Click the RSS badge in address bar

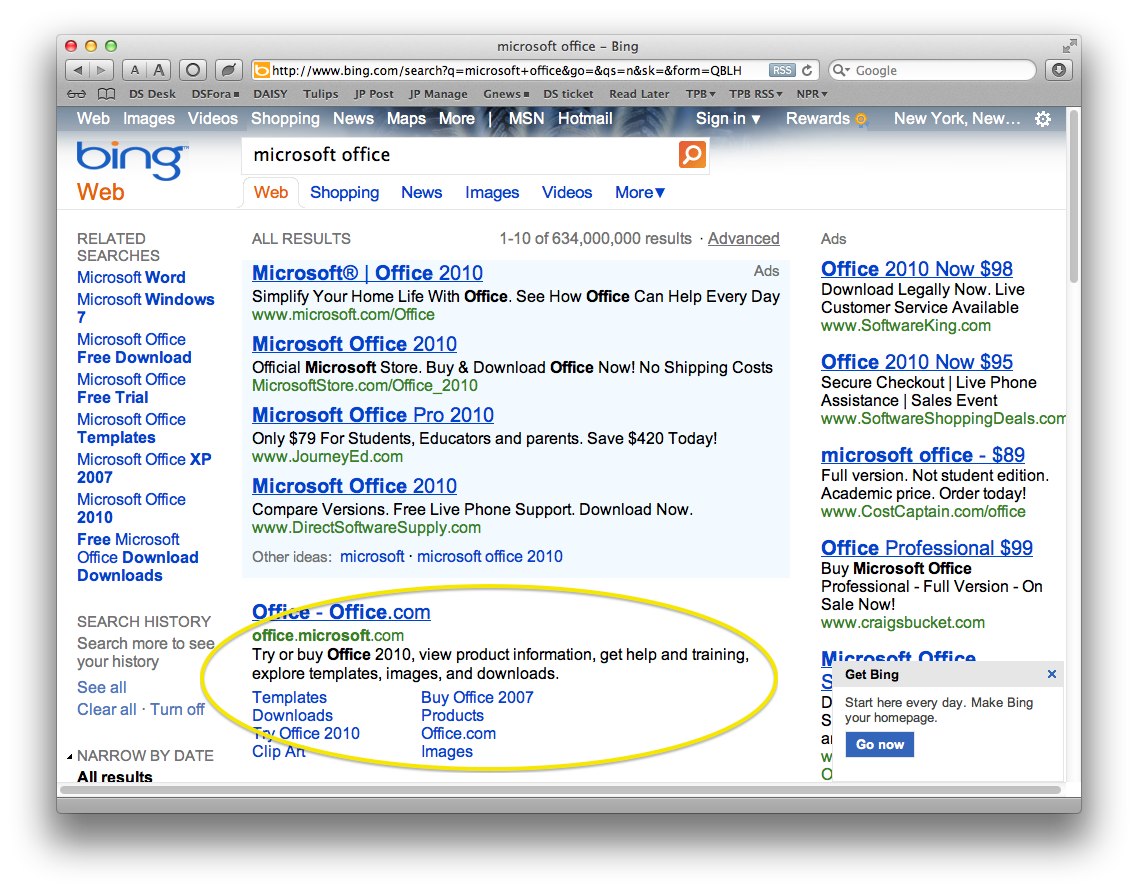click(x=782, y=71)
